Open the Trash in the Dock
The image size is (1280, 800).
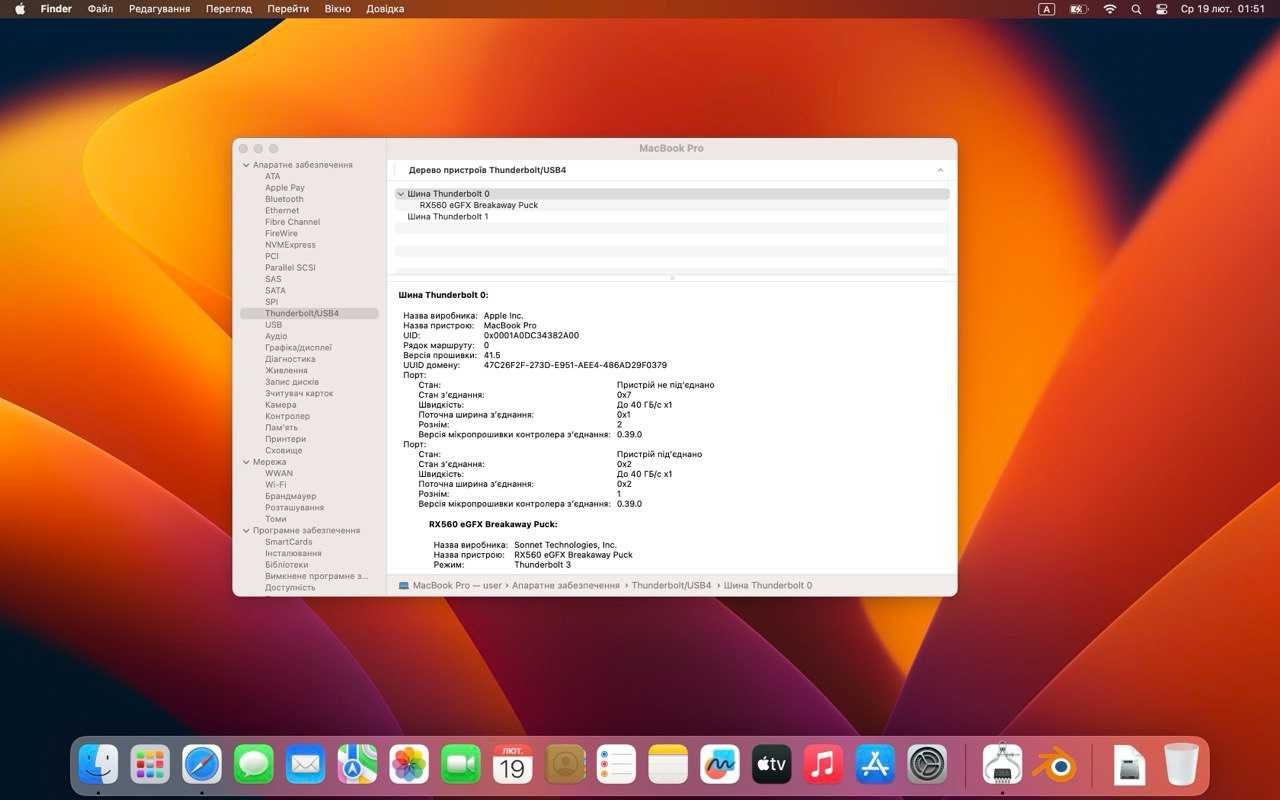(x=1181, y=765)
